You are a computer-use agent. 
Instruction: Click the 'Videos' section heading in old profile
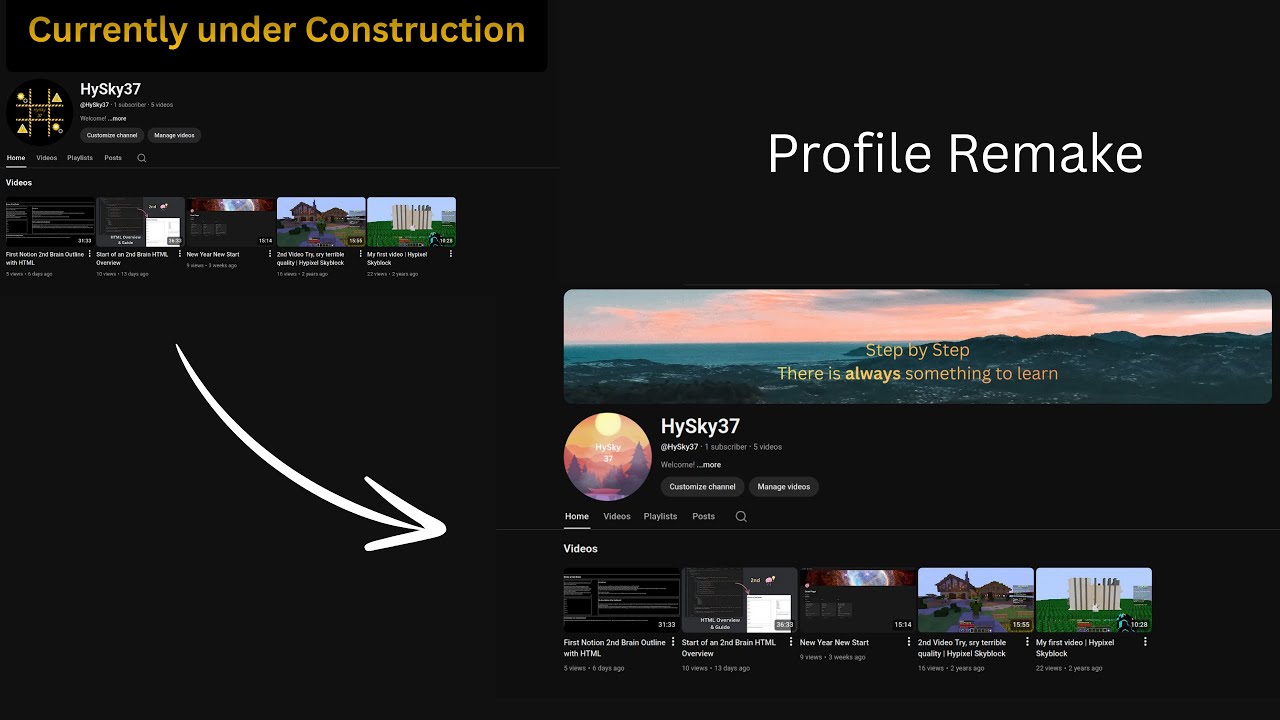click(19, 183)
